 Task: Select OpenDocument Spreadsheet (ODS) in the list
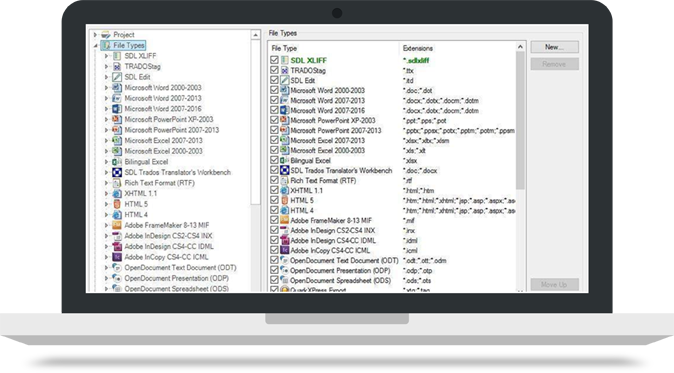392,280
